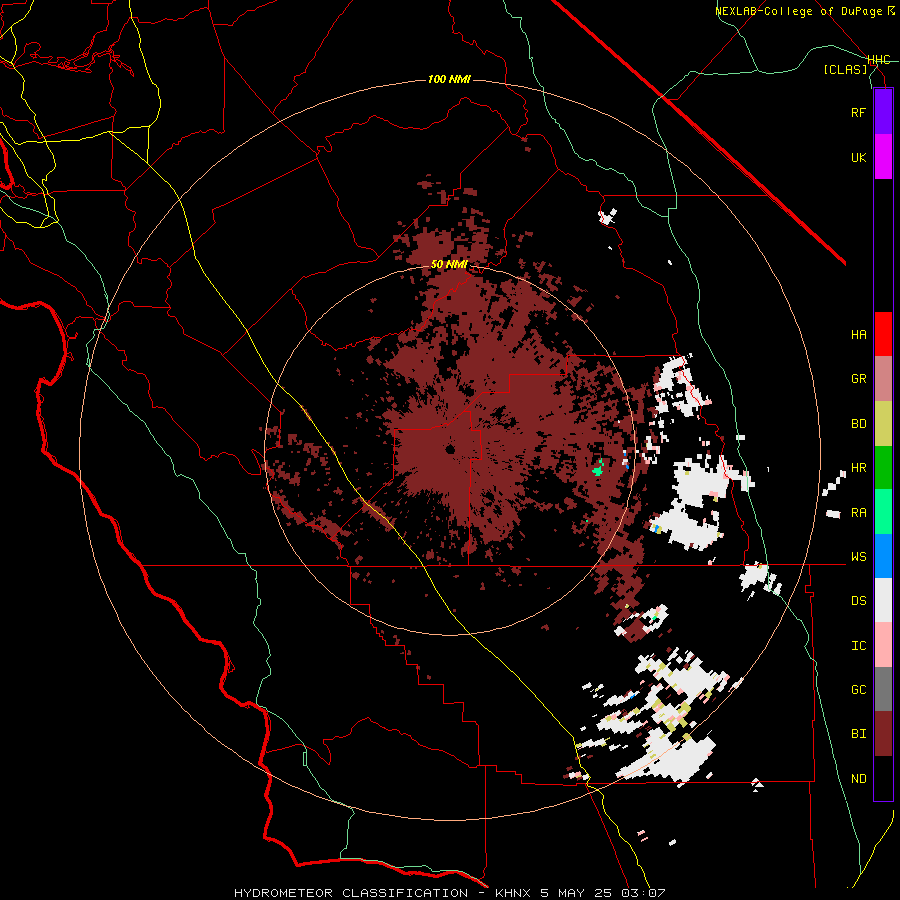Viewport: 900px width, 900px height.
Task: Click the BD legend label
Action: point(858,424)
